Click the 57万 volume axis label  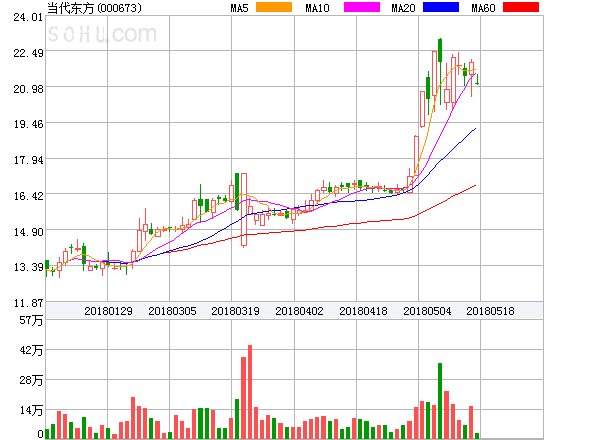tap(31, 320)
